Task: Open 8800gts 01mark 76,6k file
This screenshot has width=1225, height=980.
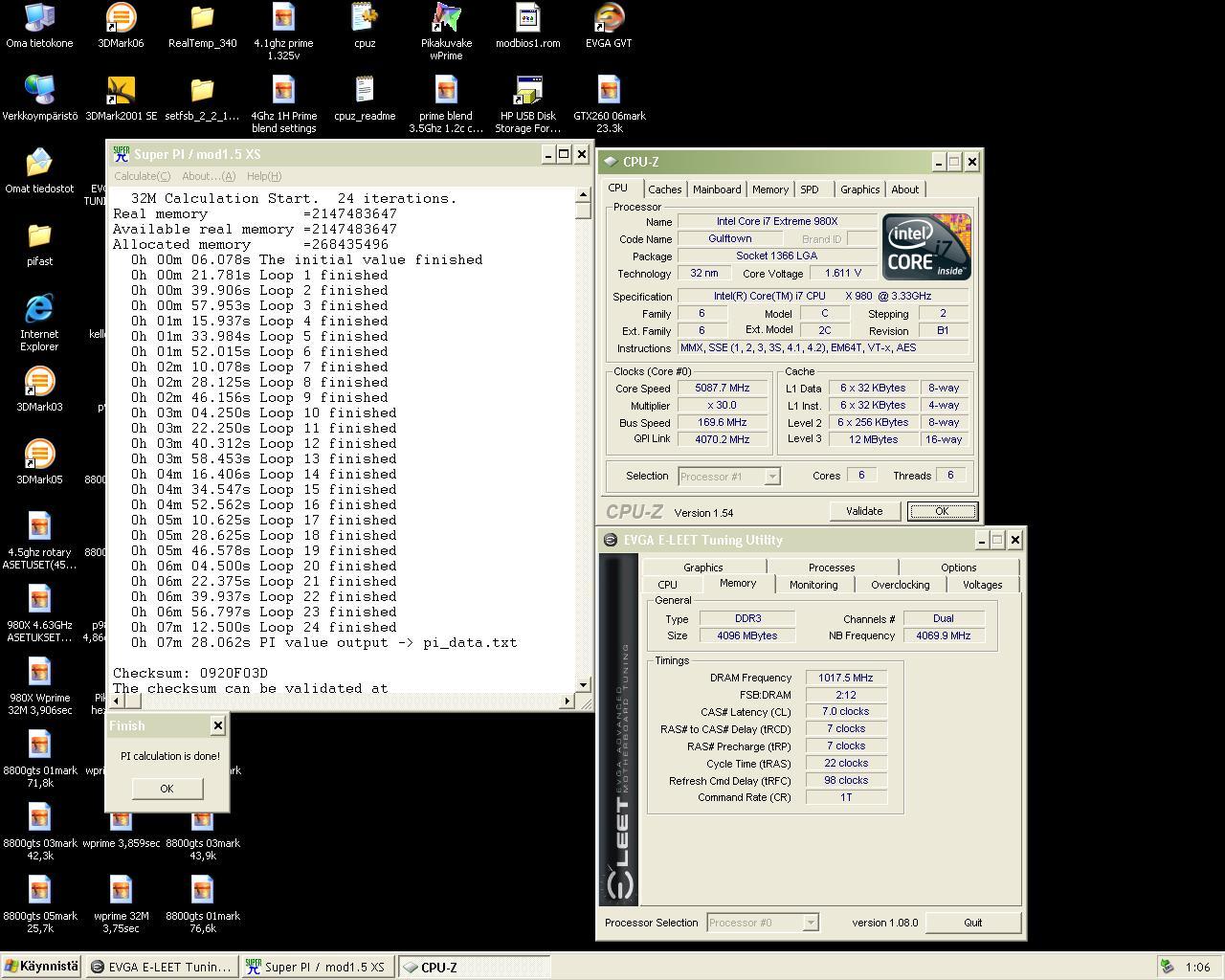Action: [x=202, y=904]
